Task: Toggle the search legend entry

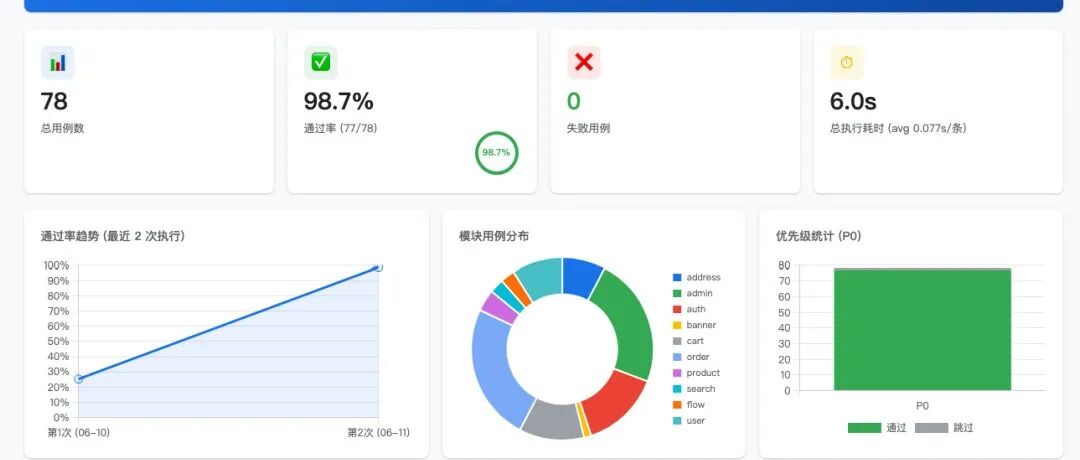Action: click(x=694, y=389)
